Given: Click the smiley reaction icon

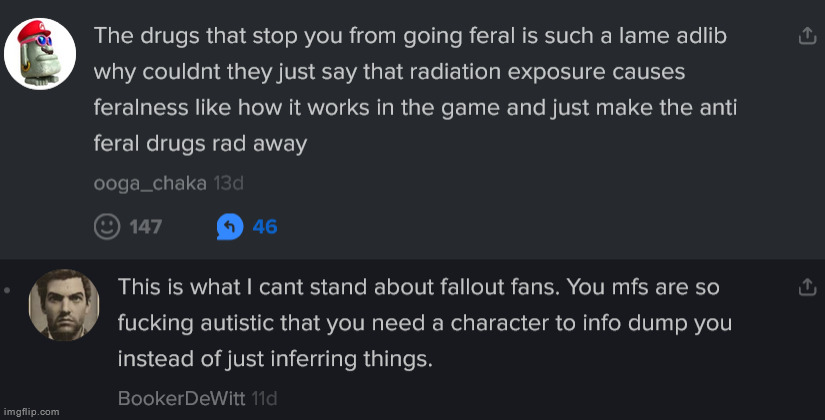Looking at the screenshot, I should (x=106, y=227).
